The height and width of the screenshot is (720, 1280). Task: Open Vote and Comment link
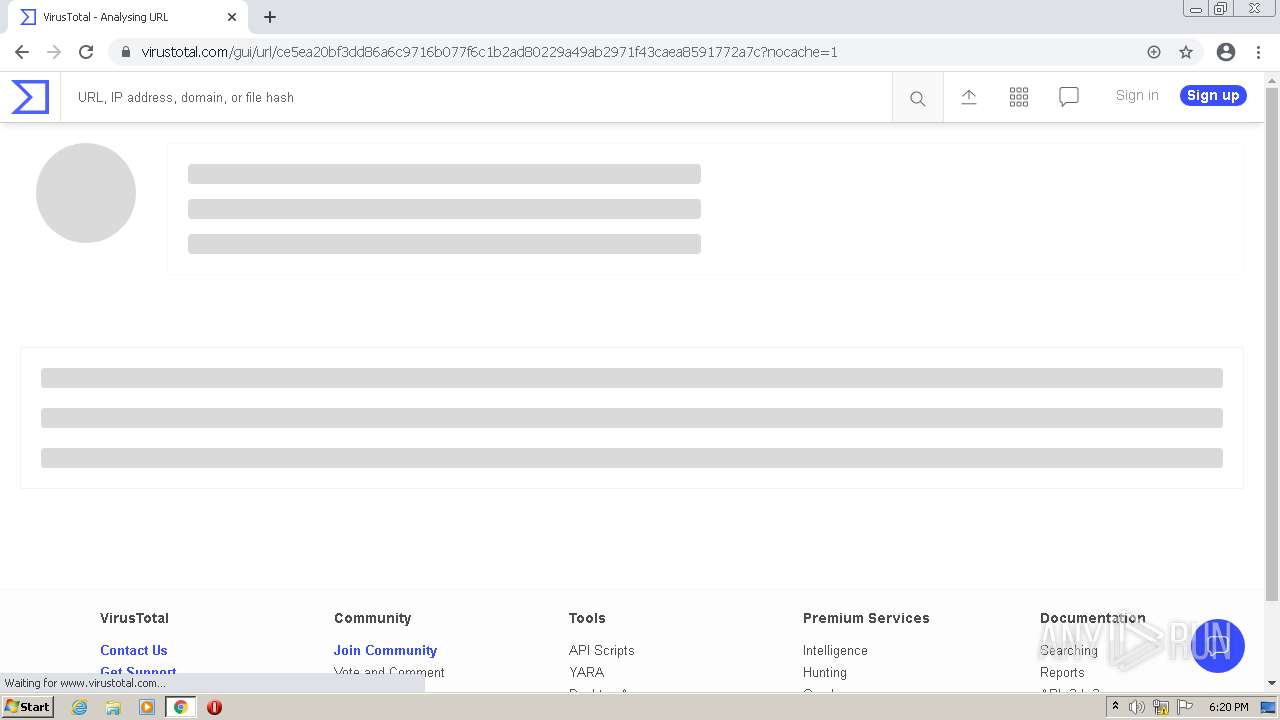pyautogui.click(x=389, y=672)
